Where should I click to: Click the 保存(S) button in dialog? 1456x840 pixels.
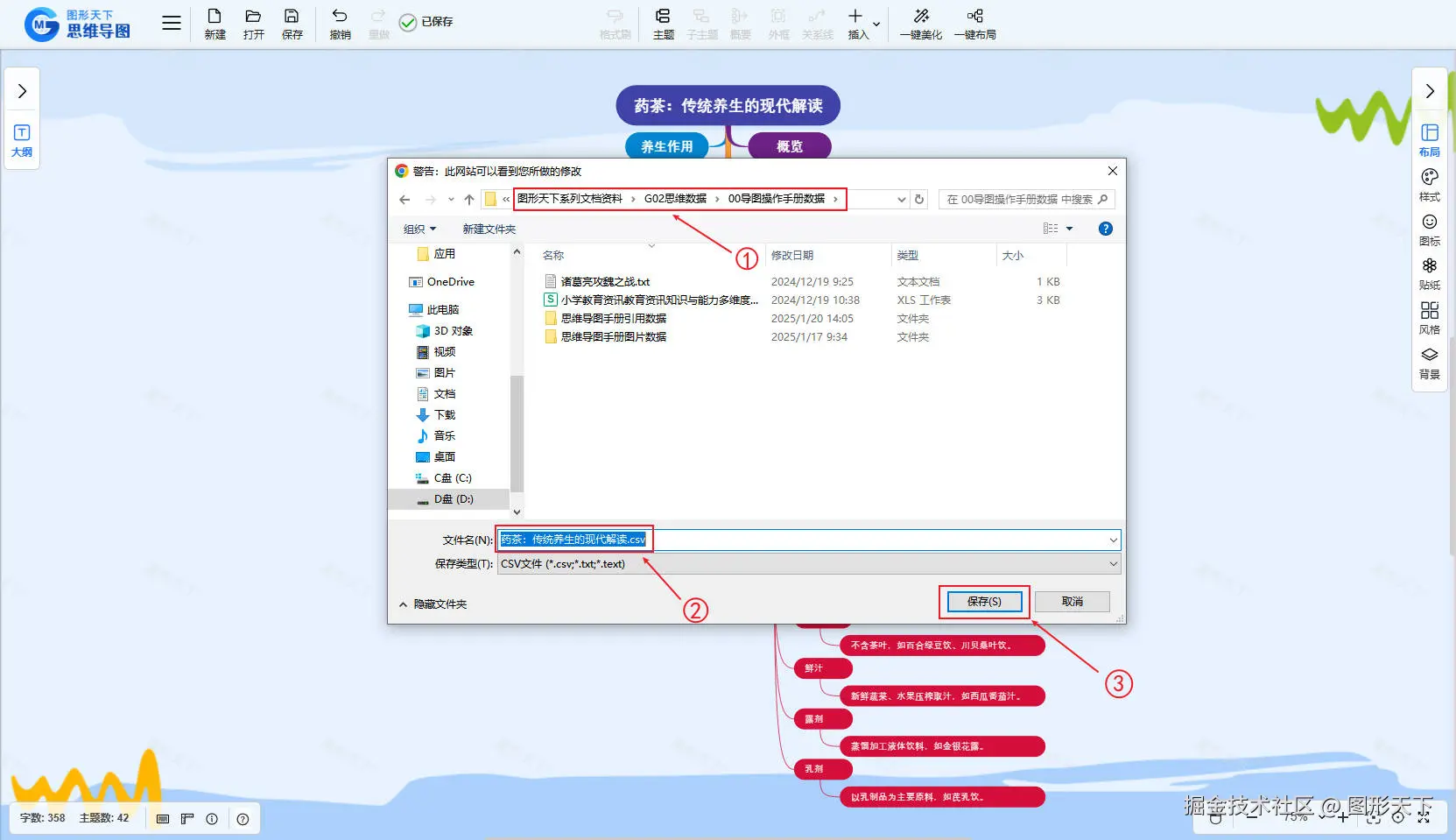984,602
